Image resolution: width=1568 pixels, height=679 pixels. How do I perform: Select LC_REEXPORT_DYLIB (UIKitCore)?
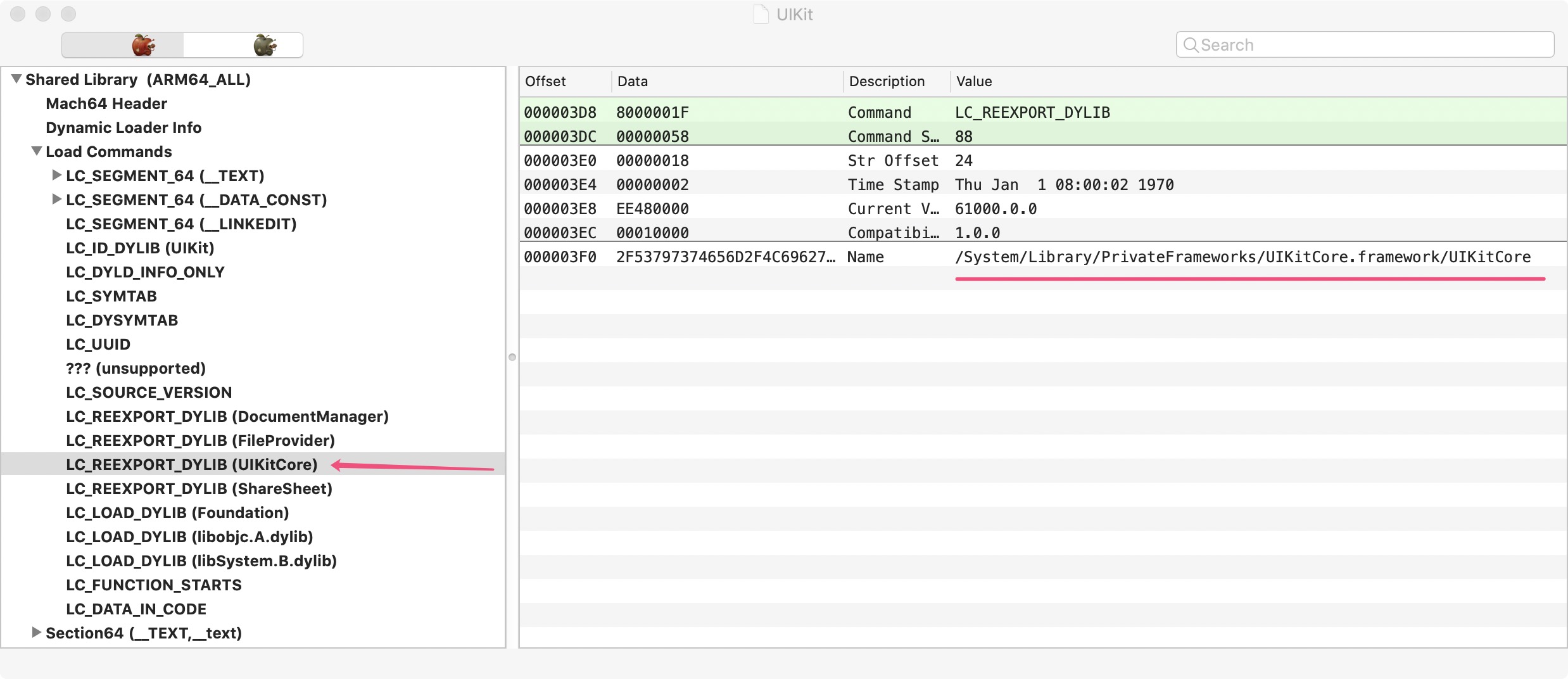[x=191, y=464]
